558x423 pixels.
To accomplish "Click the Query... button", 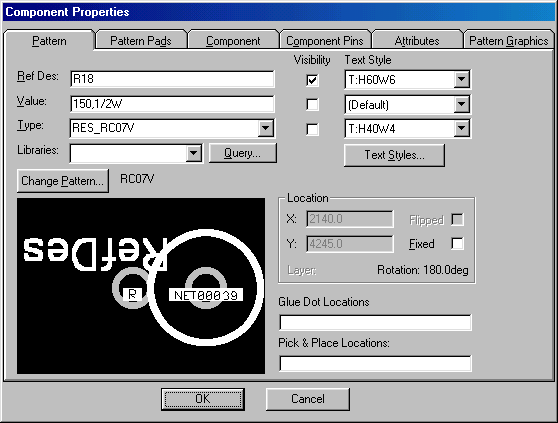I will [242, 153].
